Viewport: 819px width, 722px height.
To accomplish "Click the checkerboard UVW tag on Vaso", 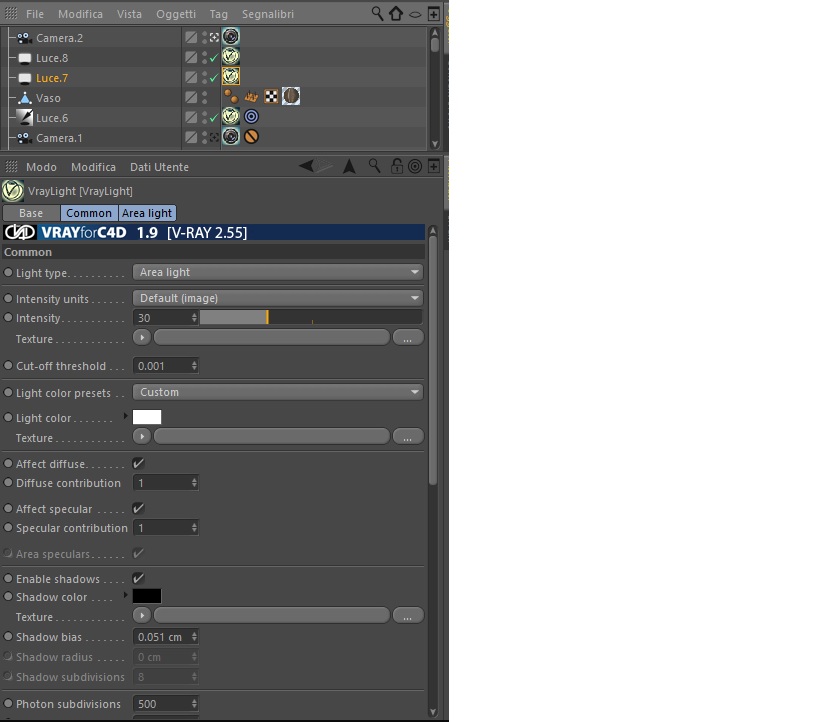I will coord(271,96).
